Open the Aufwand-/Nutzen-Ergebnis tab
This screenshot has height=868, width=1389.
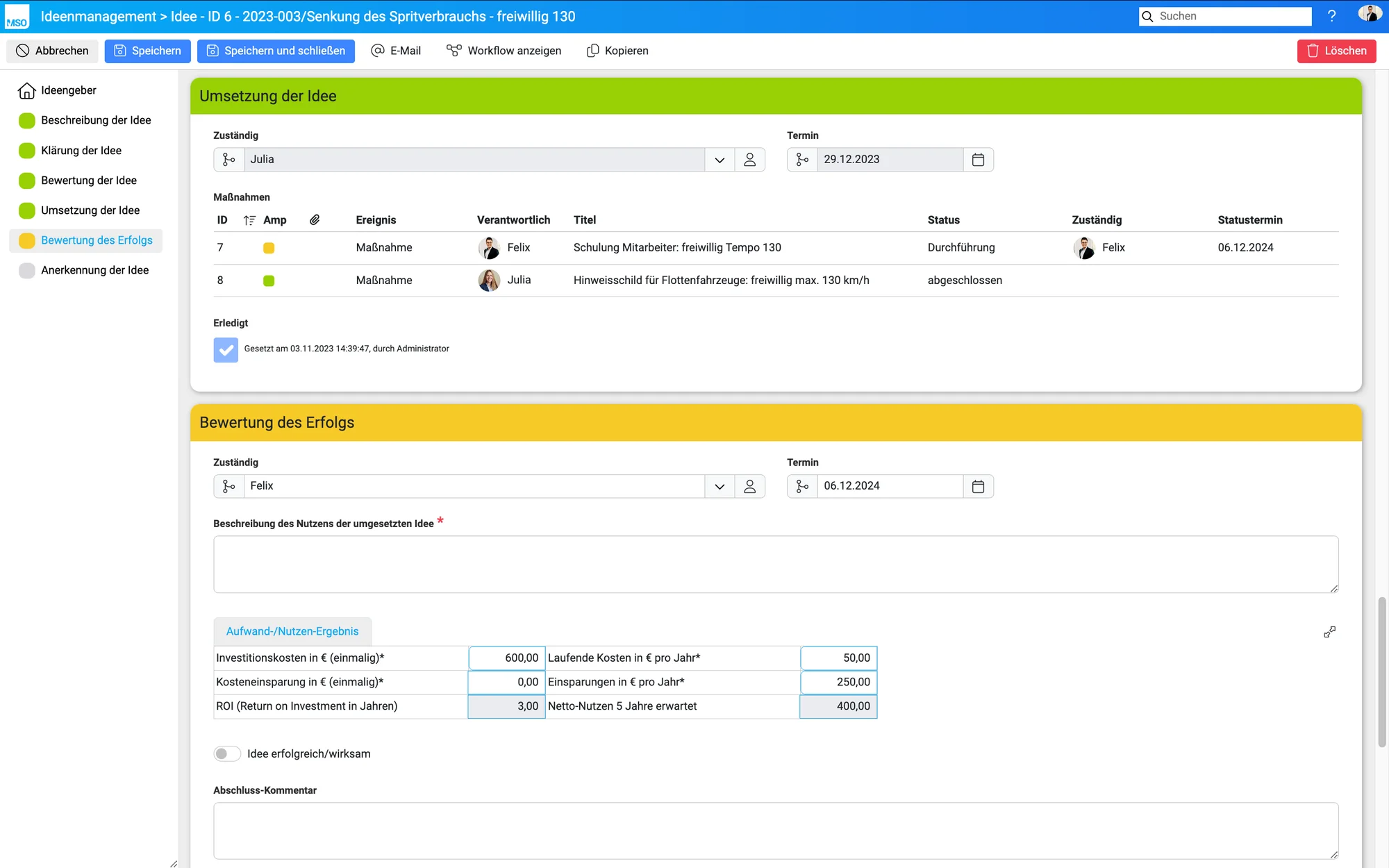pyautogui.click(x=292, y=631)
